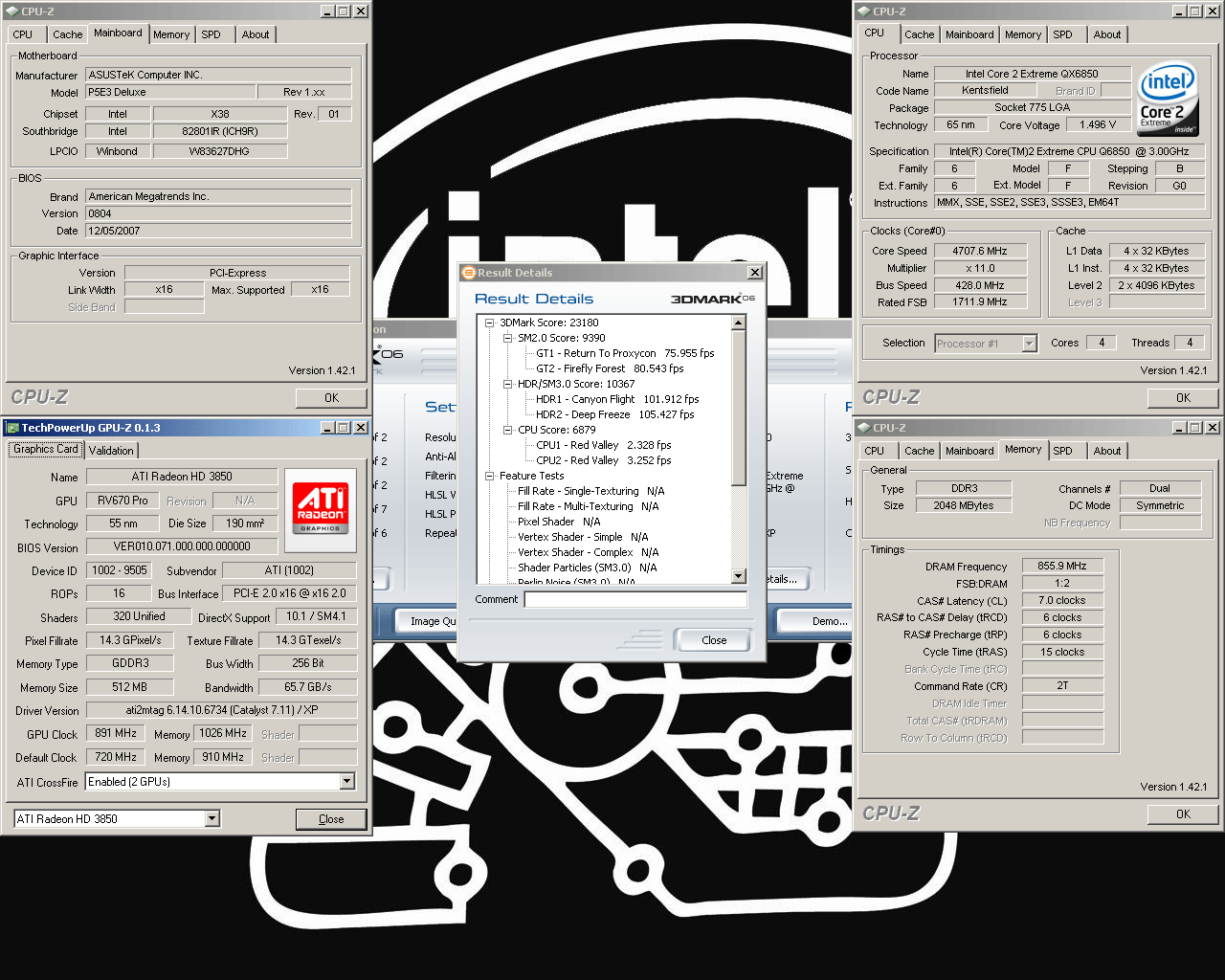
Task: Collapse the 3DMark Score tree node
Action: [x=489, y=323]
